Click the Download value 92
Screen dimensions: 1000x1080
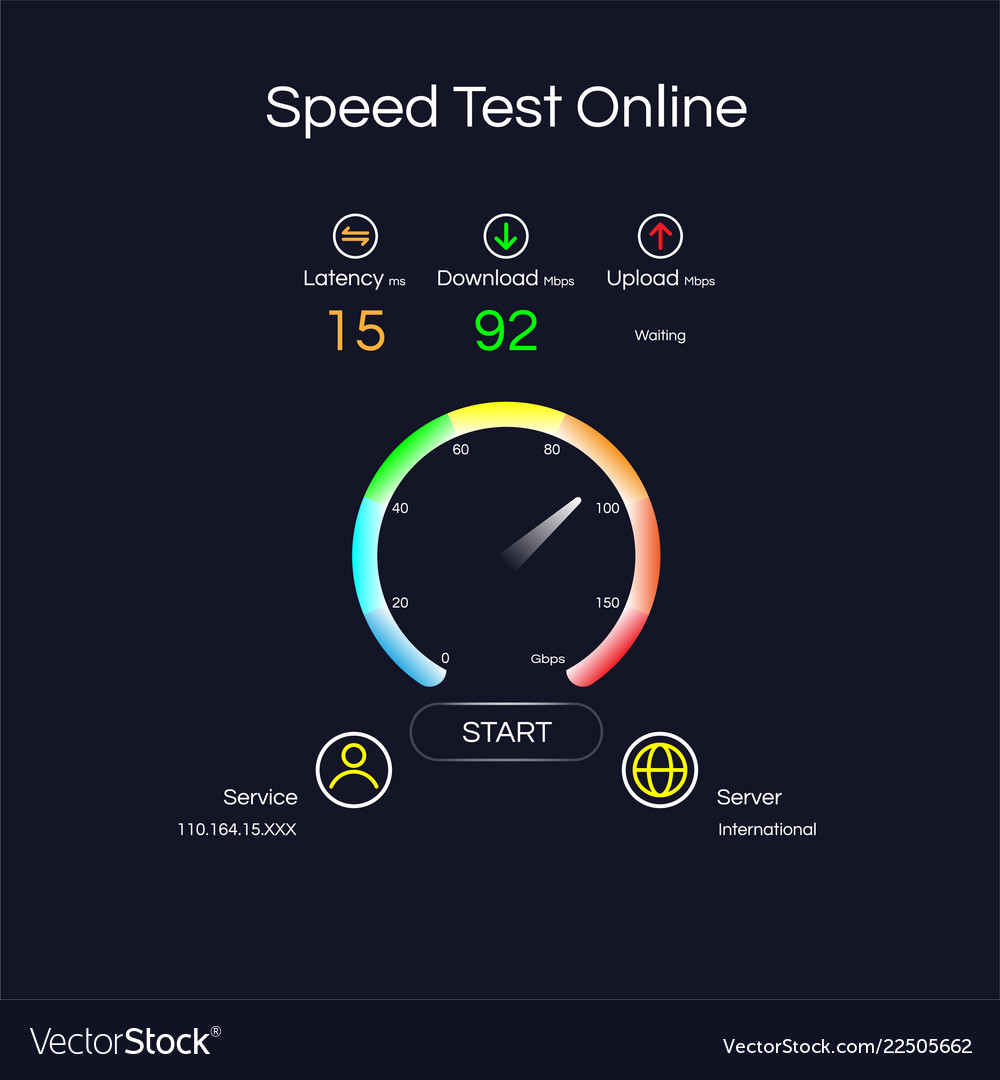[506, 331]
